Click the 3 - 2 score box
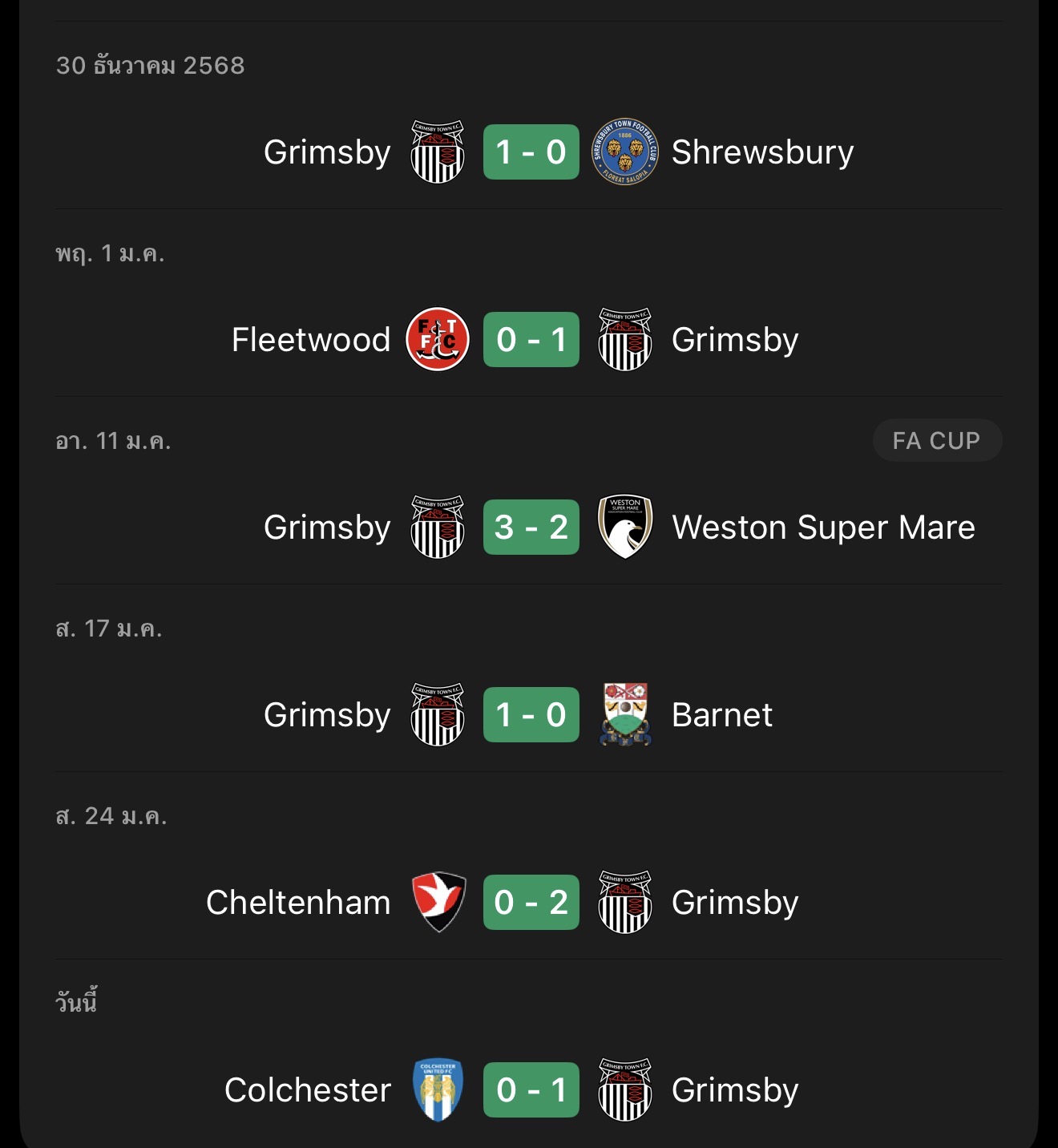Viewport: 1058px width, 1148px height. (x=531, y=527)
